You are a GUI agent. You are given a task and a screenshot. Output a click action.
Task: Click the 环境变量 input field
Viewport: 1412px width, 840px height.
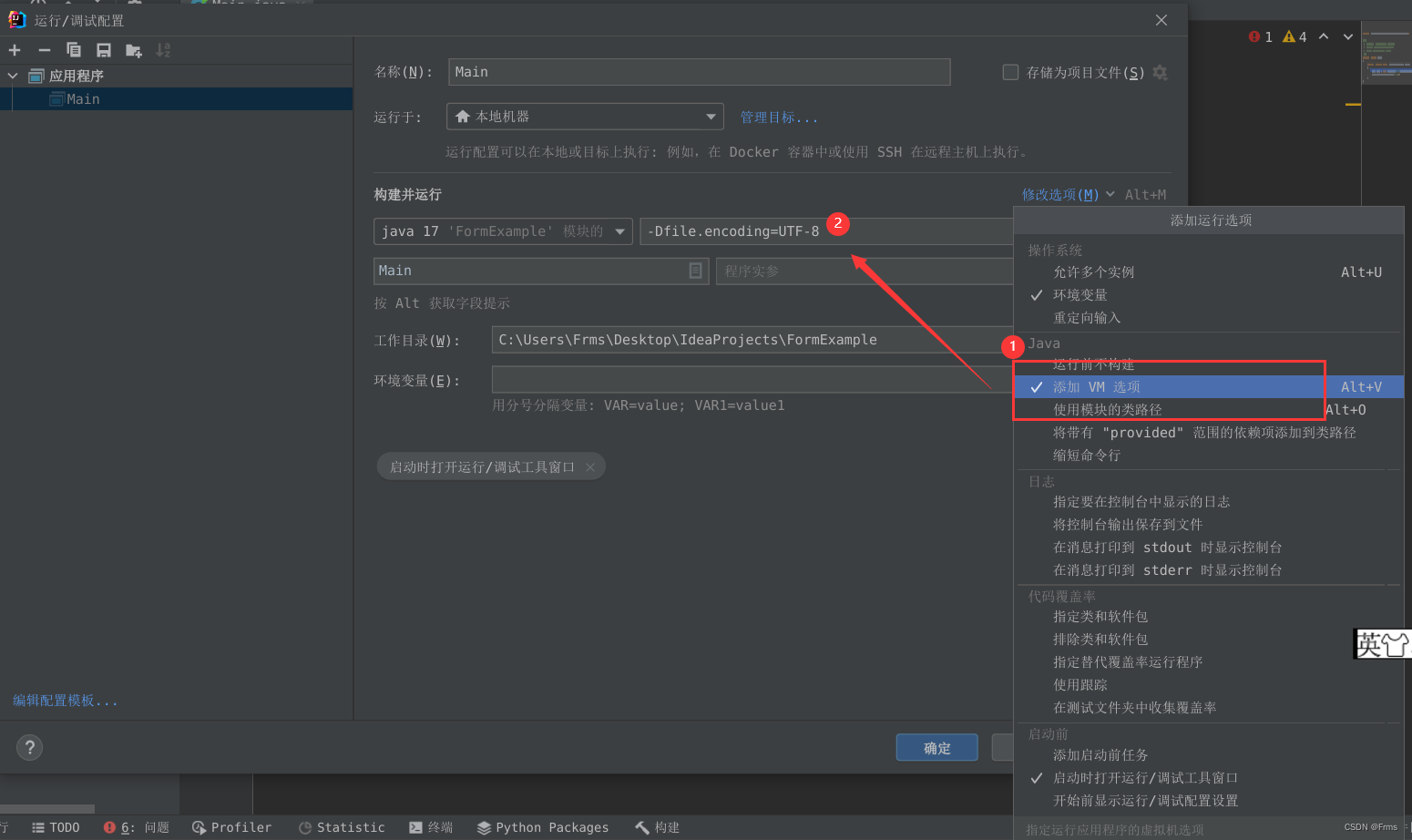click(x=752, y=380)
